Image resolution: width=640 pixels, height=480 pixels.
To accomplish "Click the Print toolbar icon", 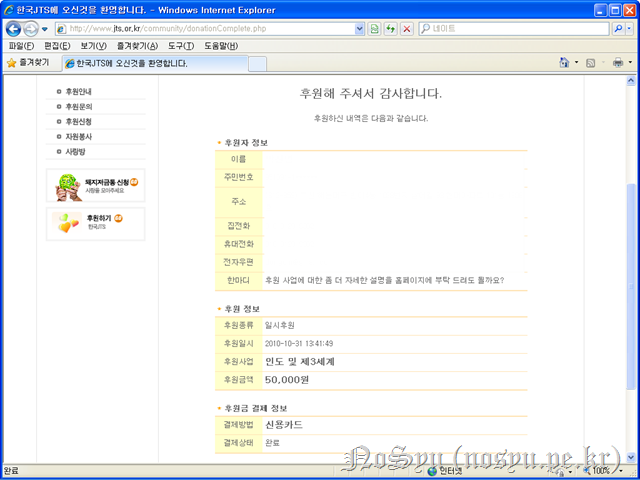I will point(617,63).
